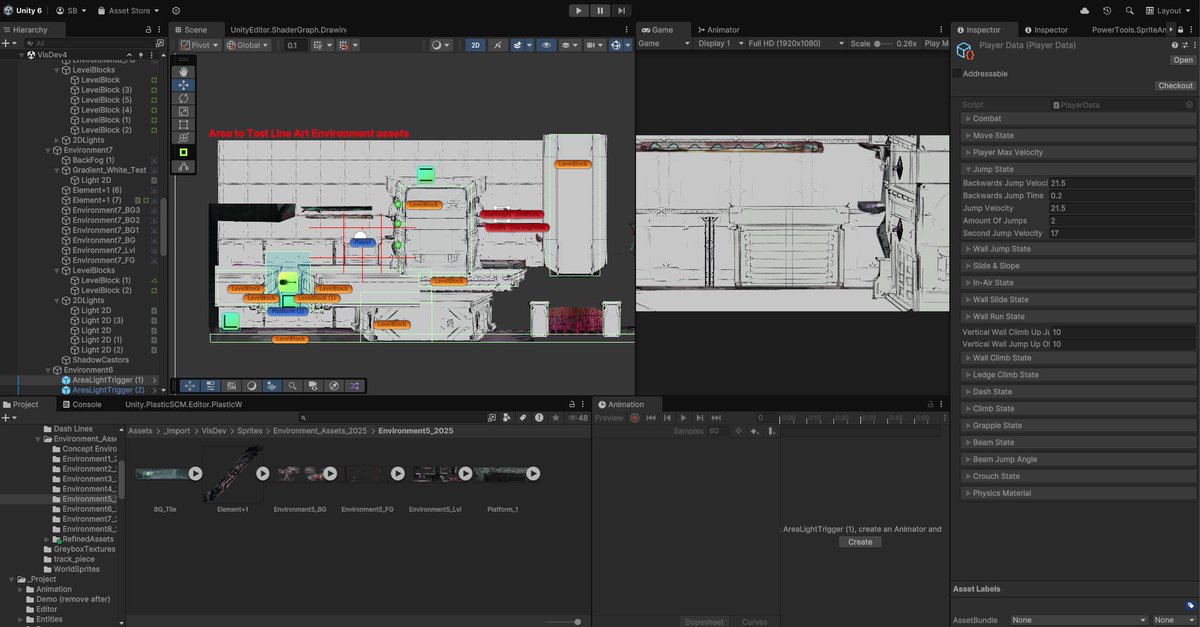
Task: Open the AssetBundle None dropdown
Action: [1078, 620]
